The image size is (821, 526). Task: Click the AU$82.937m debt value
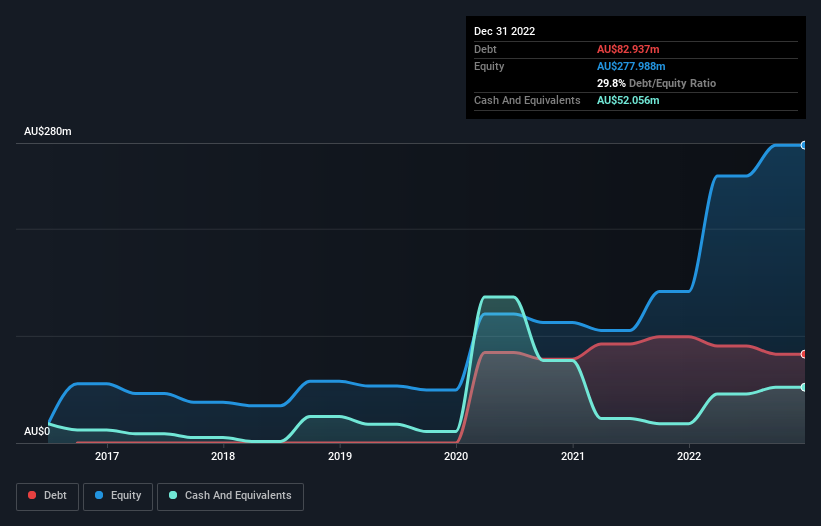pos(628,49)
